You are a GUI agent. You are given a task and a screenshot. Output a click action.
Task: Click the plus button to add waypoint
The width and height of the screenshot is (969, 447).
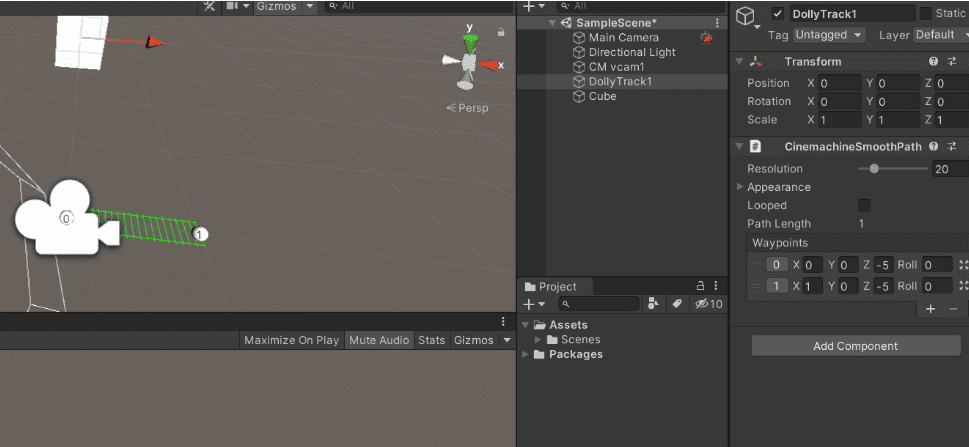(930, 310)
